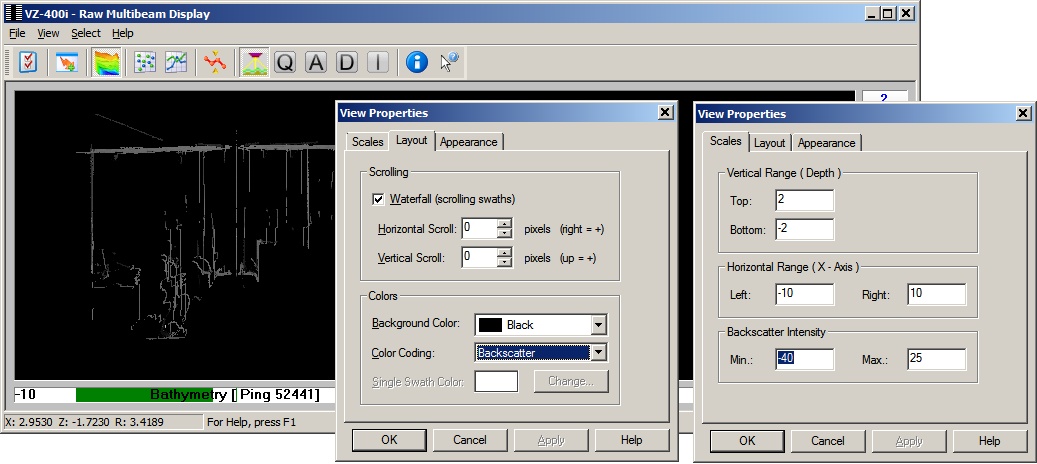Decrease Vertical Scroll with down spinner arrow
This screenshot has height=464, width=1037.
pyautogui.click(x=504, y=263)
